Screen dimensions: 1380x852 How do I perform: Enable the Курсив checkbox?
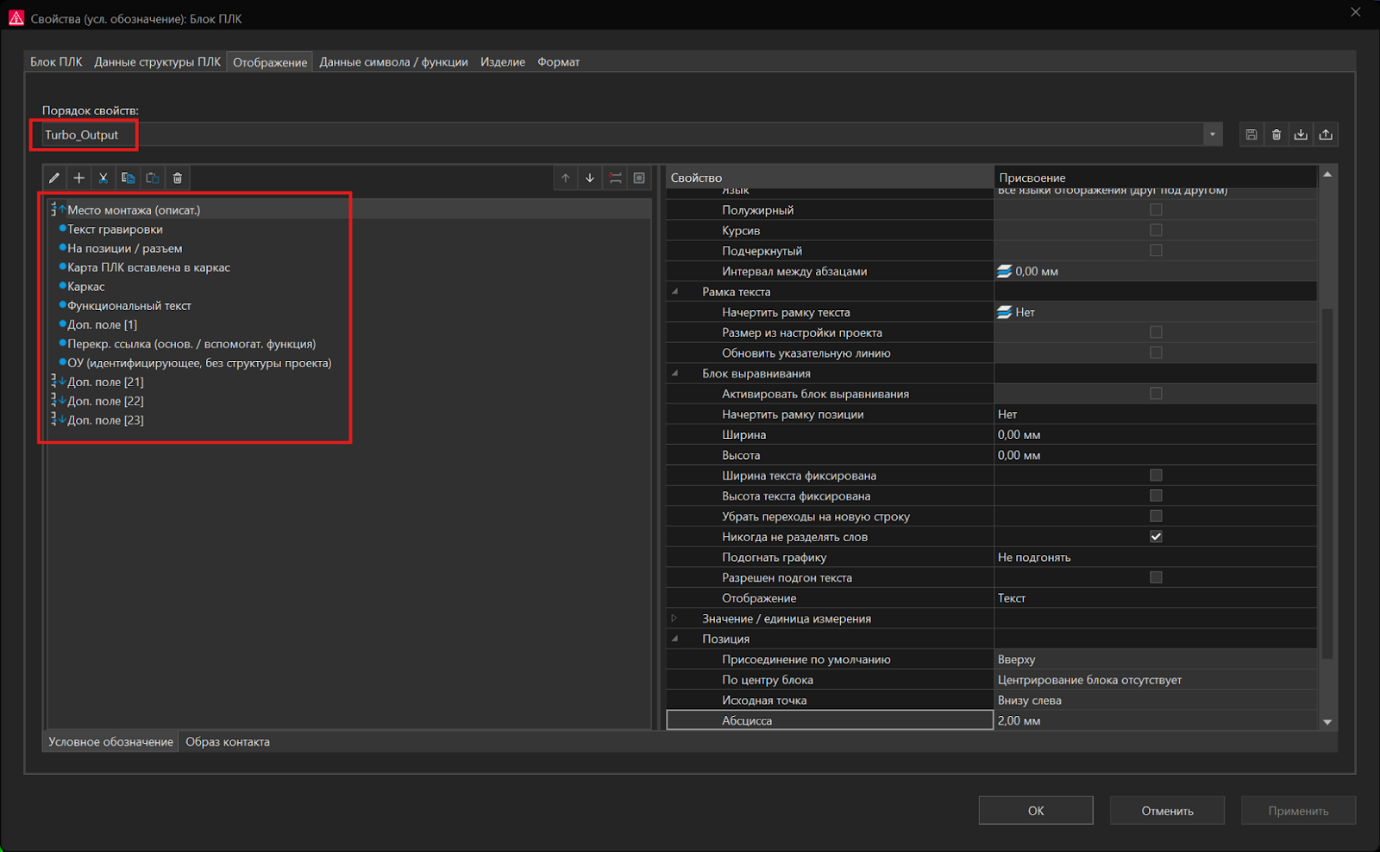(x=1156, y=229)
